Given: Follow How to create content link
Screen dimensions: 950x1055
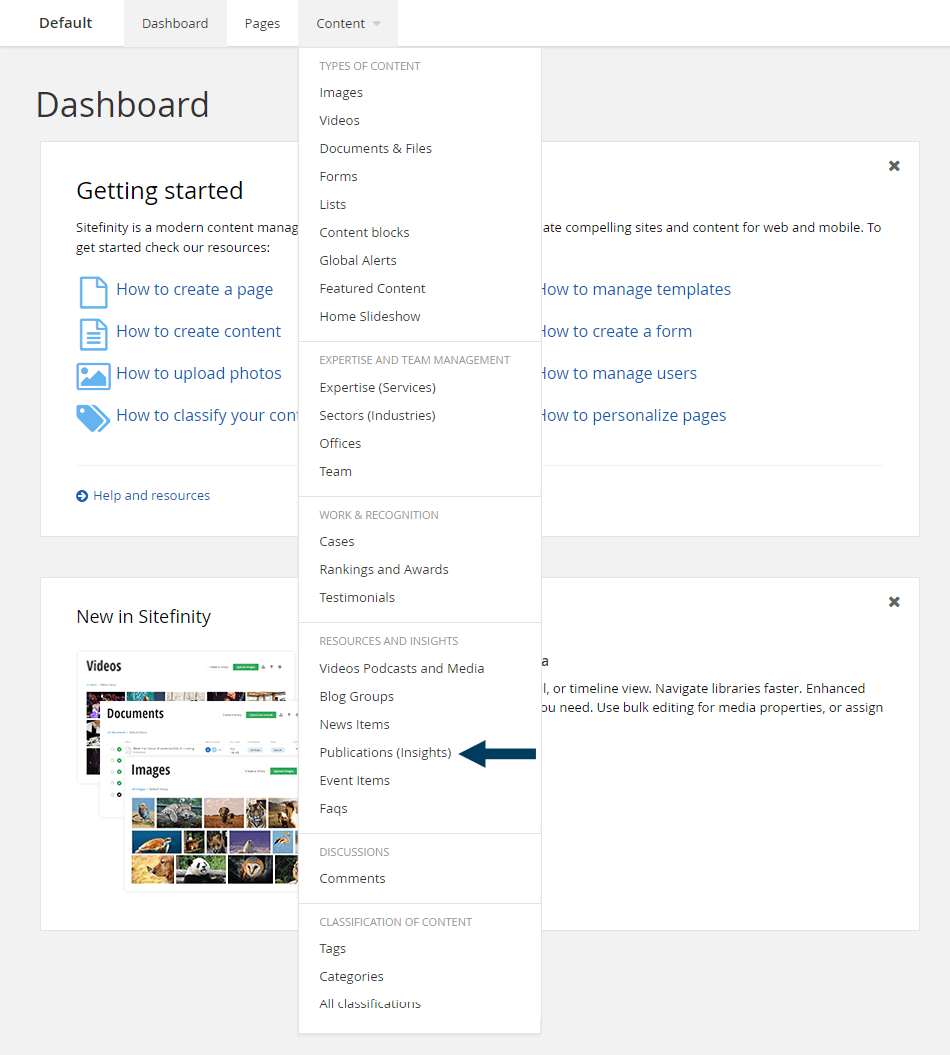Looking at the screenshot, I should click(x=198, y=332).
